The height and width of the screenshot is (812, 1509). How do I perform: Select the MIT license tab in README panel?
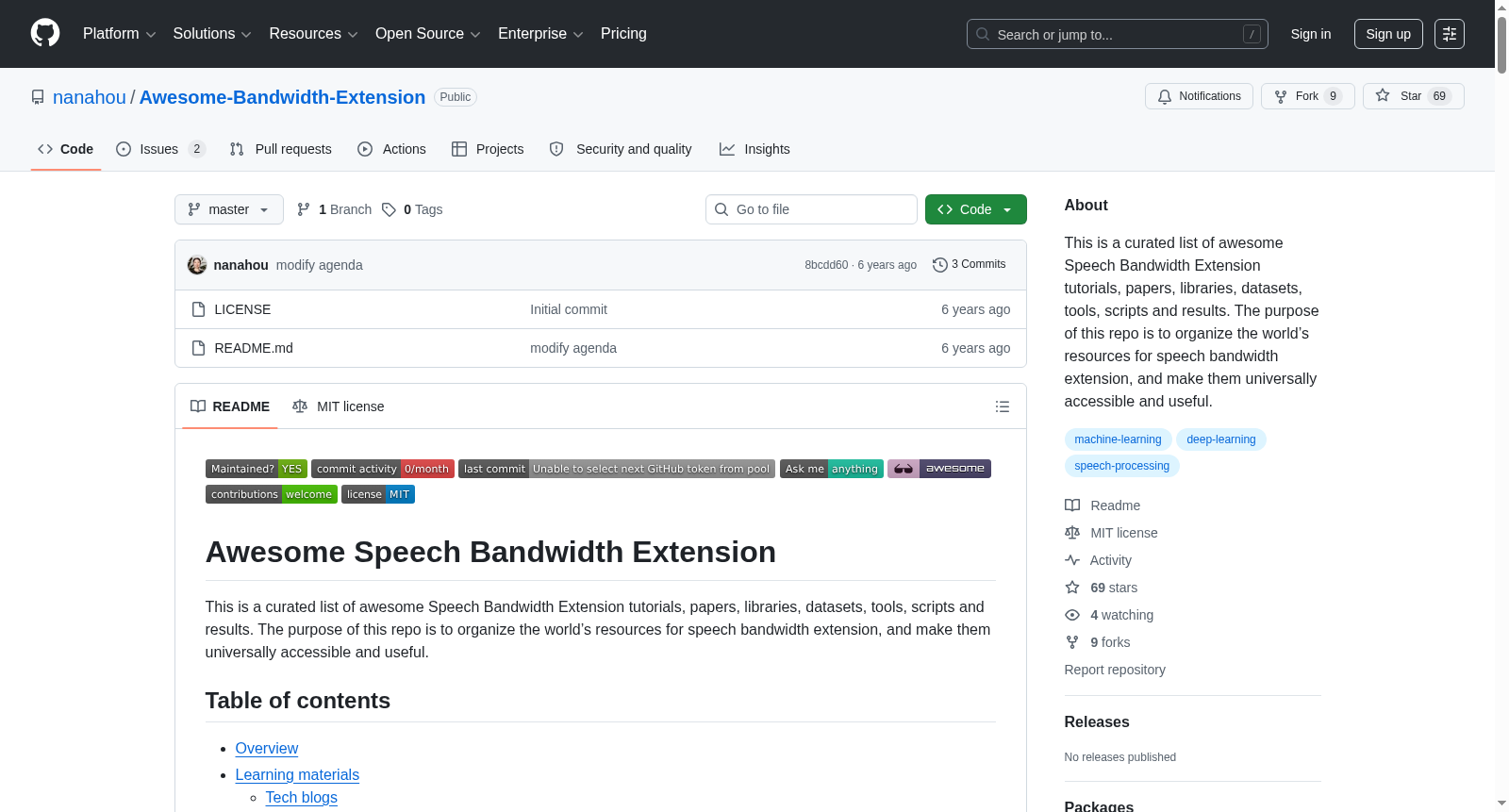339,406
